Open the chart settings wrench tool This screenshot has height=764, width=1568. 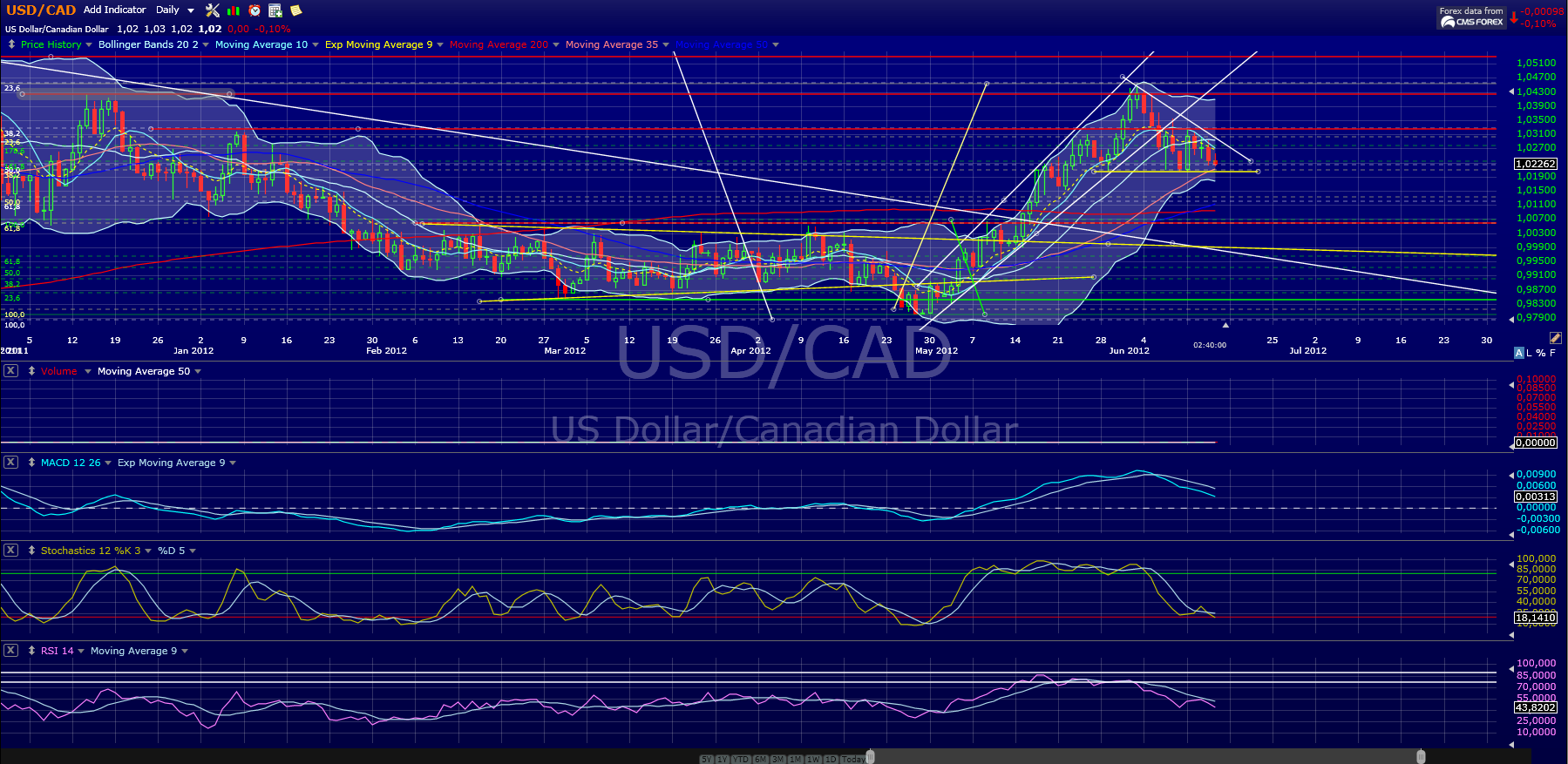coord(212,10)
